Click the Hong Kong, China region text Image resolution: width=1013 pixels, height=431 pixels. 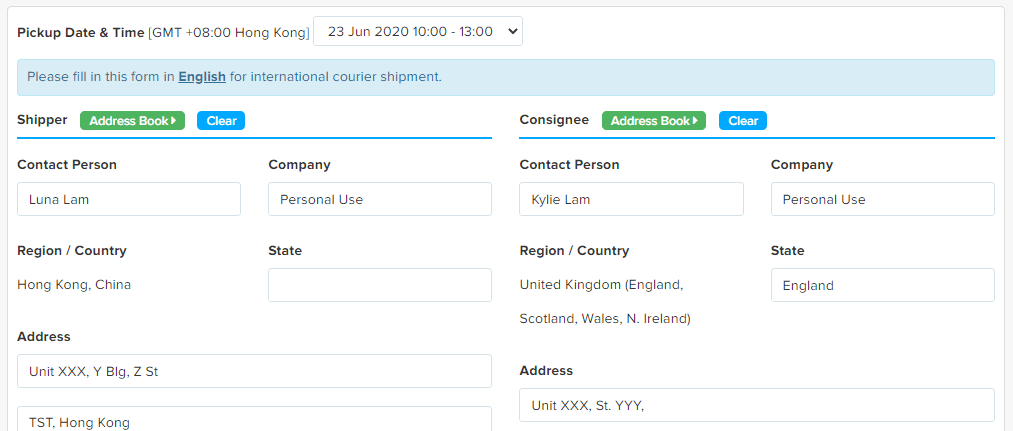[x=74, y=284]
